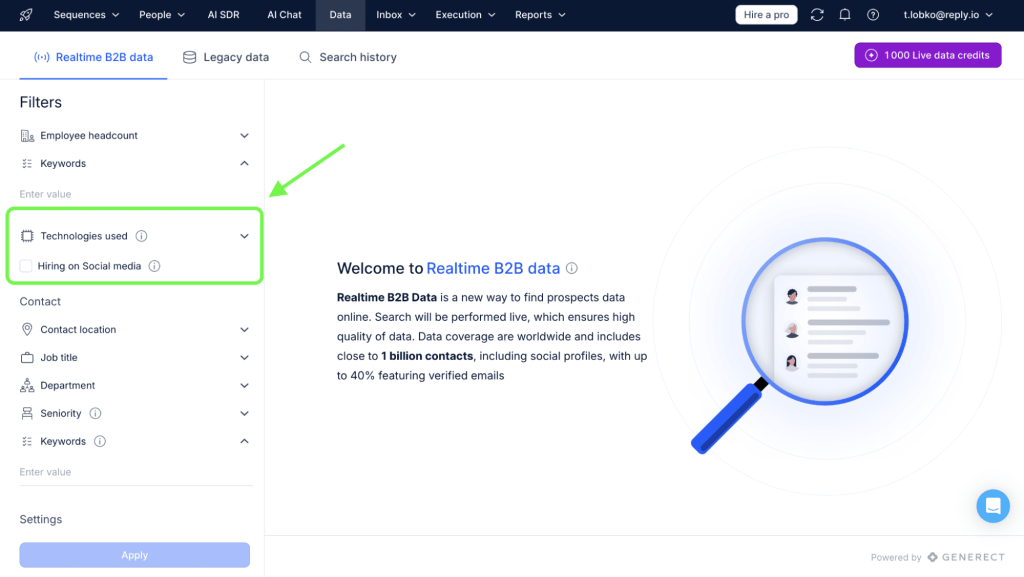Screen dimensions: 1024x577
Task: Open the Search history tab
Action: (x=348, y=57)
